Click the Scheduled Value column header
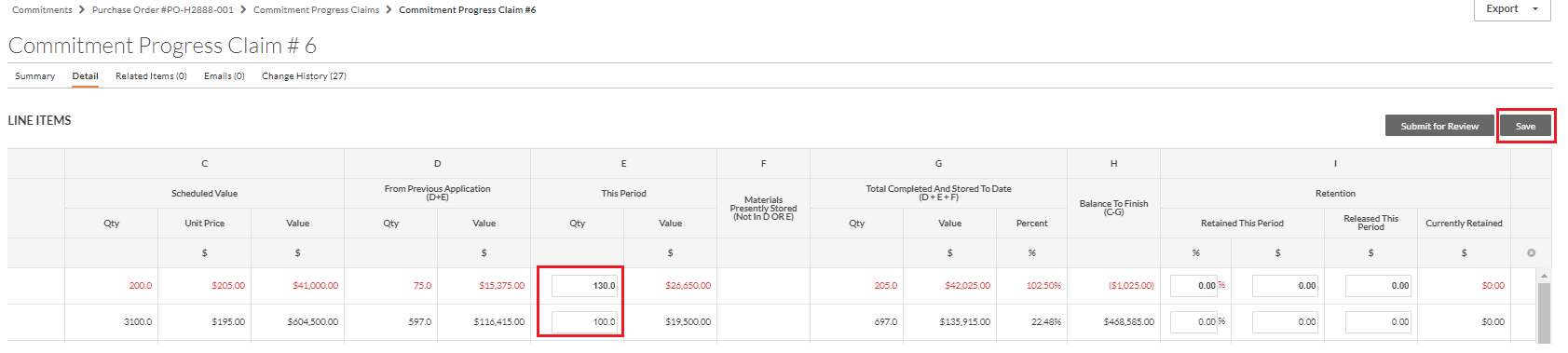 pyautogui.click(x=204, y=193)
